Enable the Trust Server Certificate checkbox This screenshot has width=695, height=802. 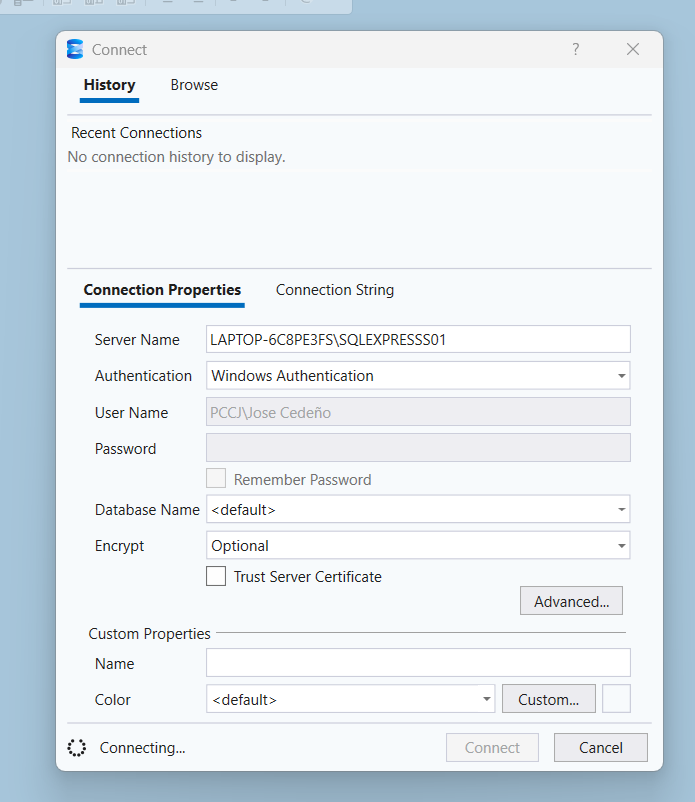pyautogui.click(x=216, y=576)
